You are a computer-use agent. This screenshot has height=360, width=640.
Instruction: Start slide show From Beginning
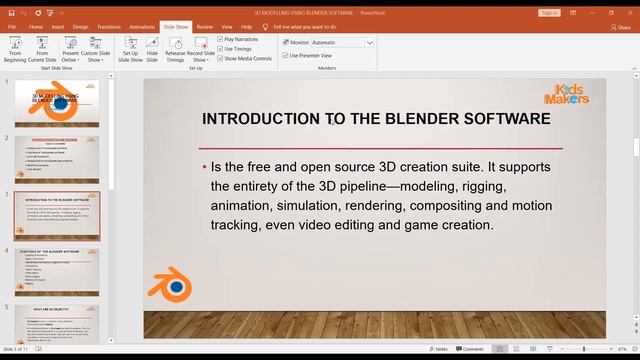15,49
